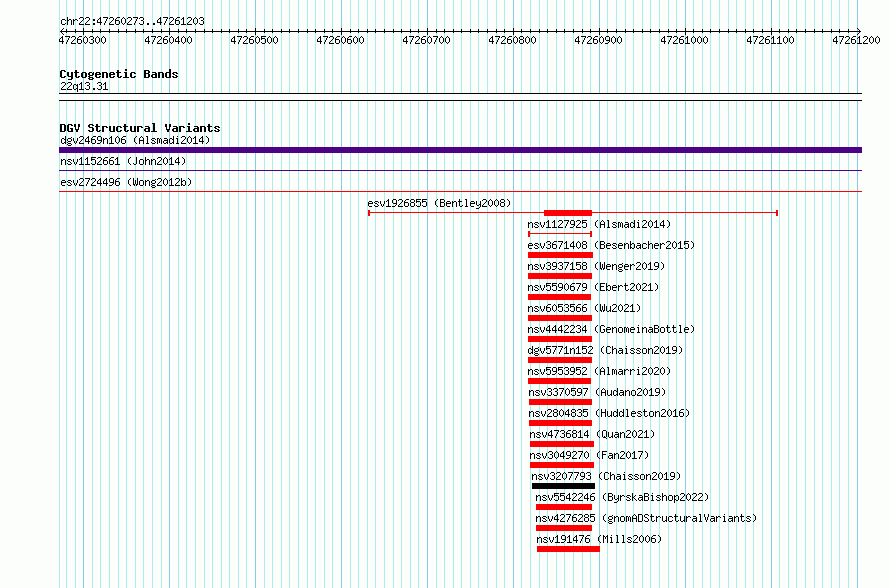Open nsv1127925 (Alsmadi2014) variant label
The width and height of the screenshot is (890, 588).
pos(599,224)
